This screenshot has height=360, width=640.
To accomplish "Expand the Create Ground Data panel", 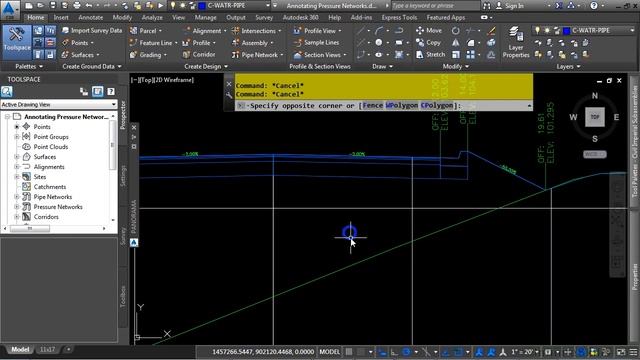I will pos(92,67).
